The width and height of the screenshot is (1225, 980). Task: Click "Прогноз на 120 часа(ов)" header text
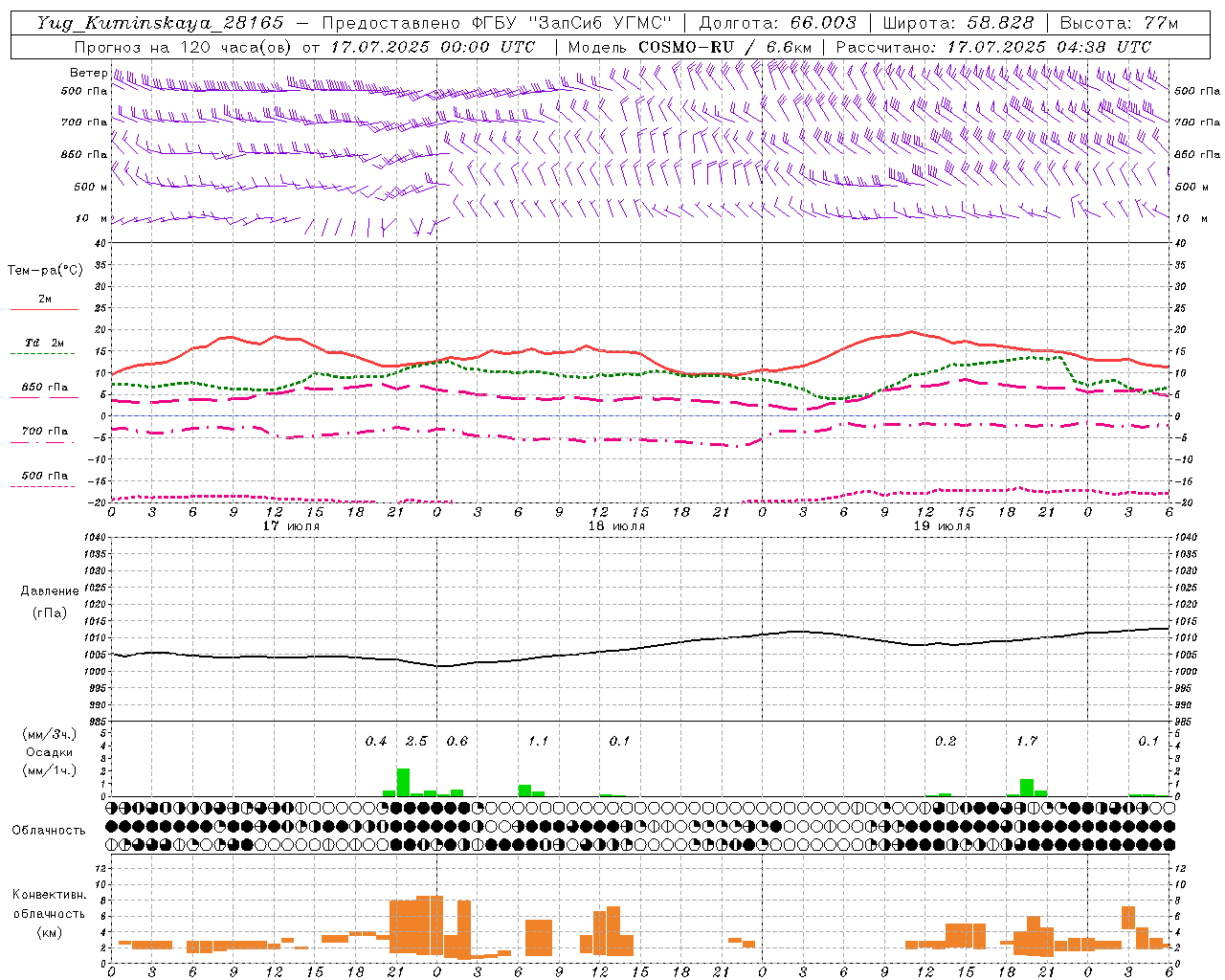point(184,47)
